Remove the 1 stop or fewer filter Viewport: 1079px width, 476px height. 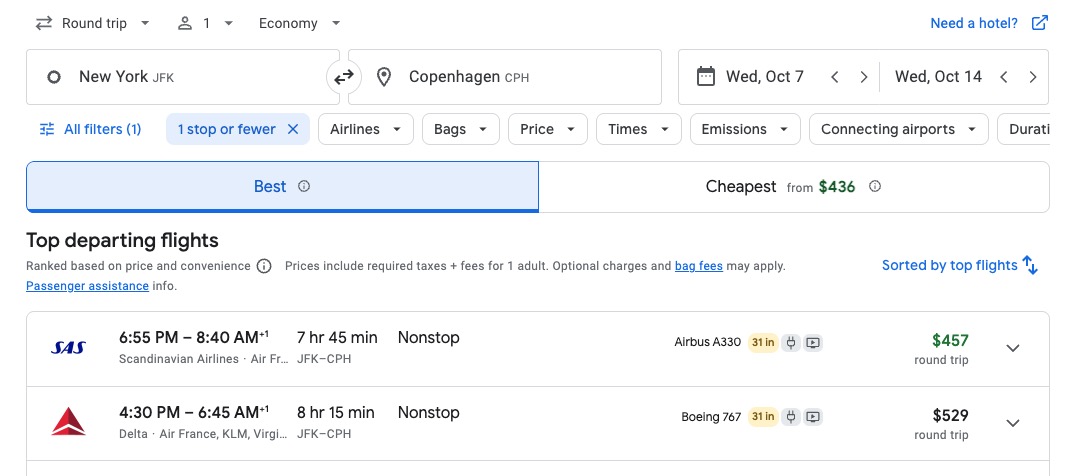tap(293, 129)
